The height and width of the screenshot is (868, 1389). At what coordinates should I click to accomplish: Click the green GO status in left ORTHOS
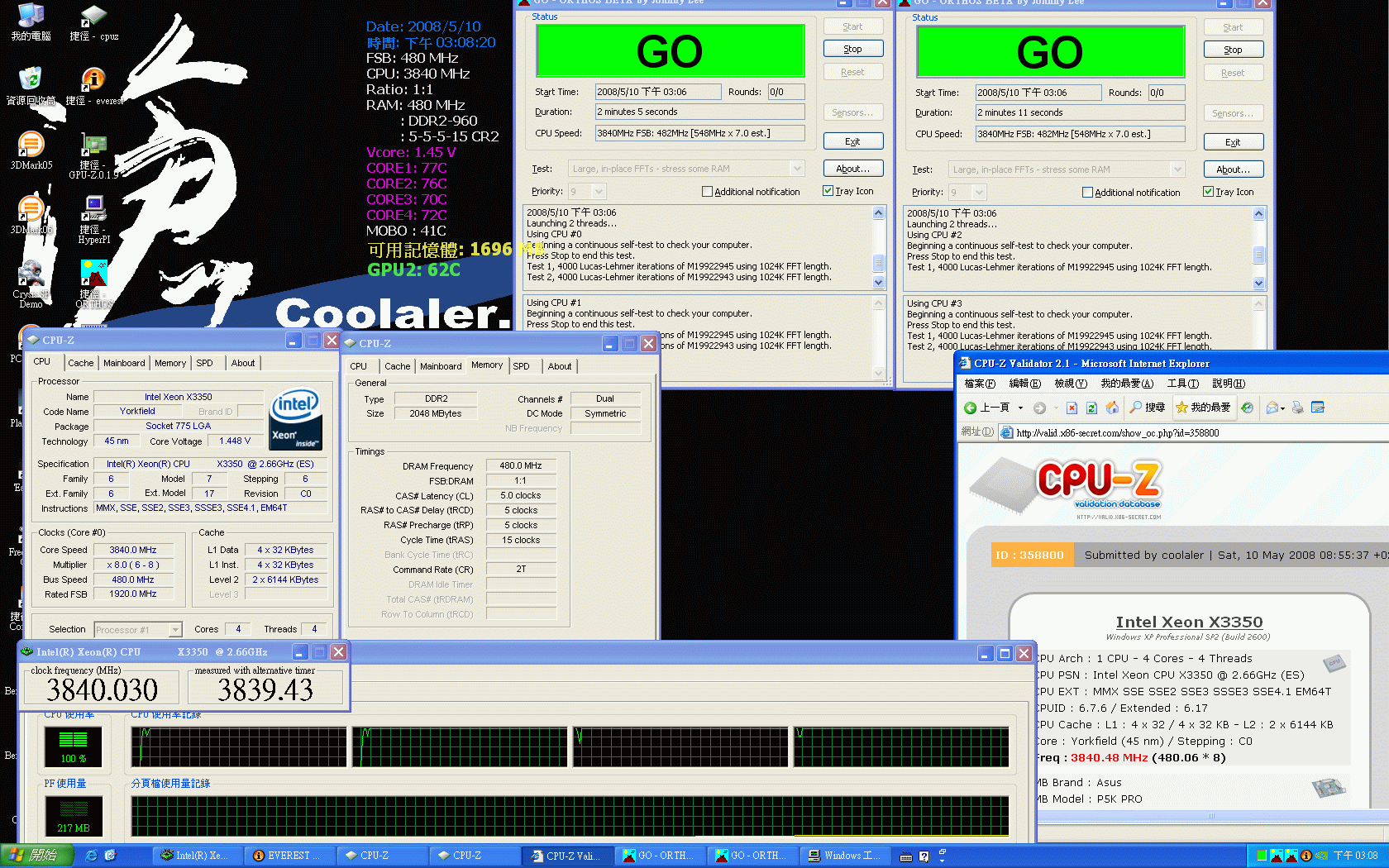[670, 51]
